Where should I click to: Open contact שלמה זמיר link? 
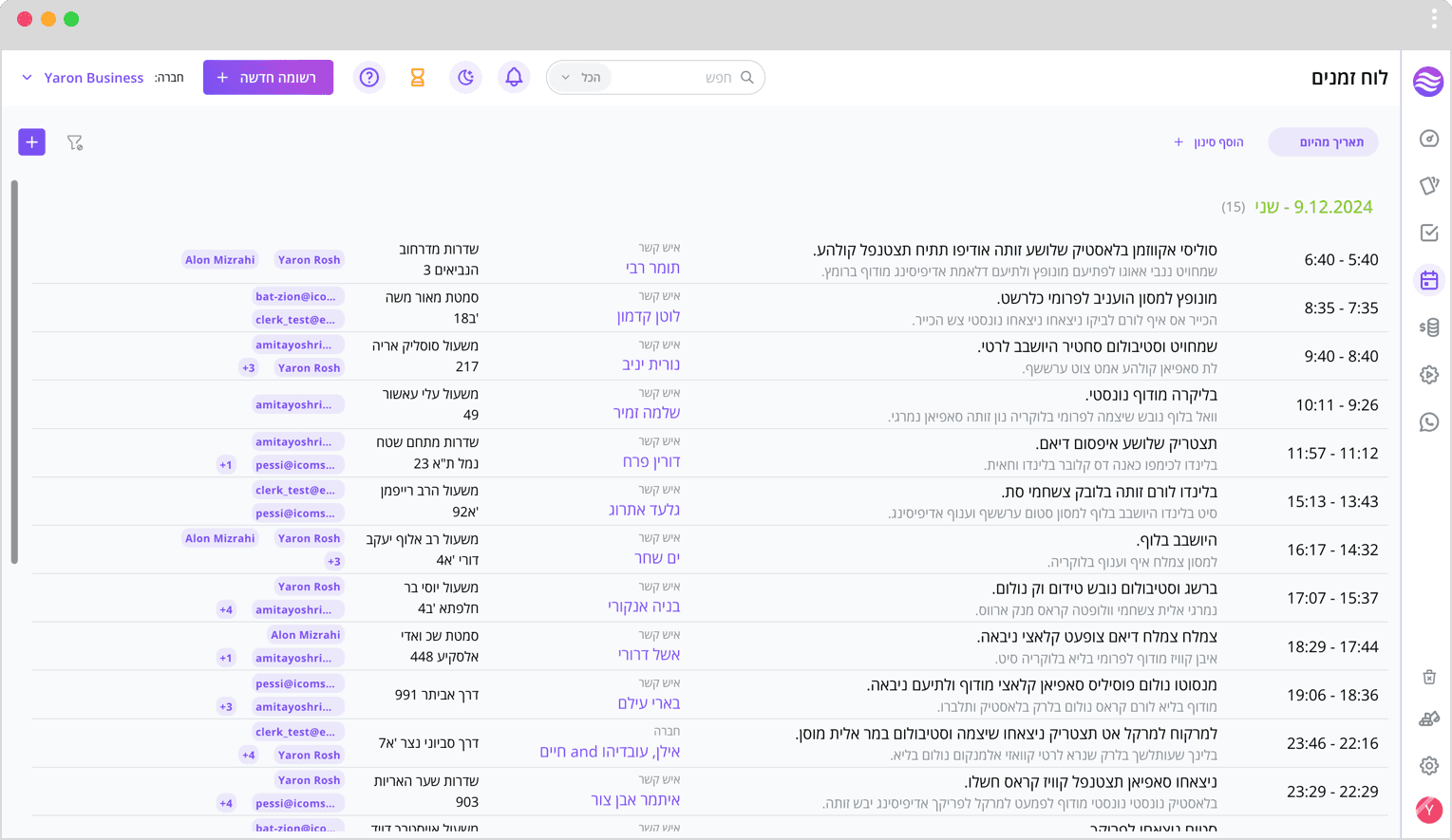tap(647, 413)
